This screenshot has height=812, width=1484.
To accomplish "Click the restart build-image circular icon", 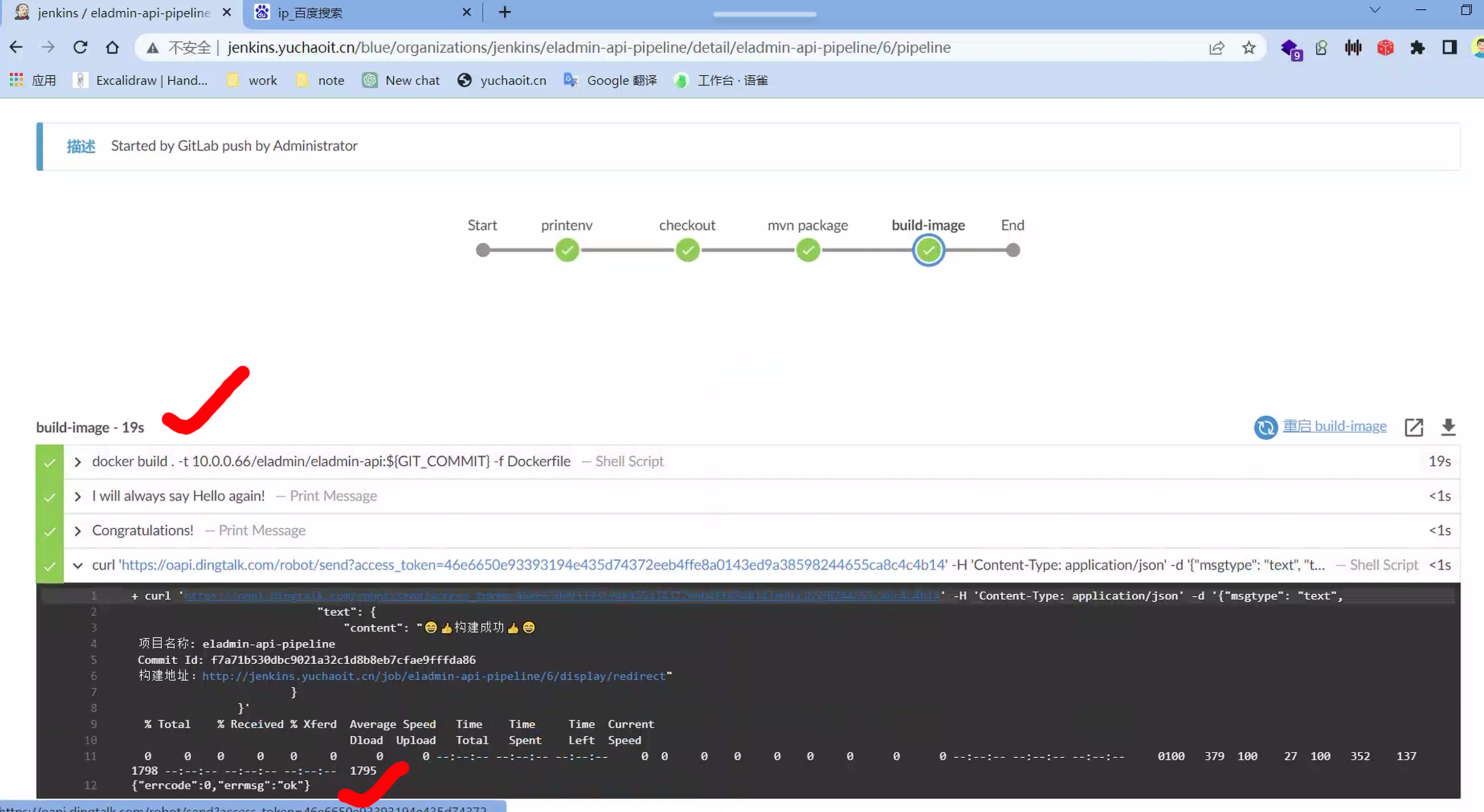I will [1265, 427].
